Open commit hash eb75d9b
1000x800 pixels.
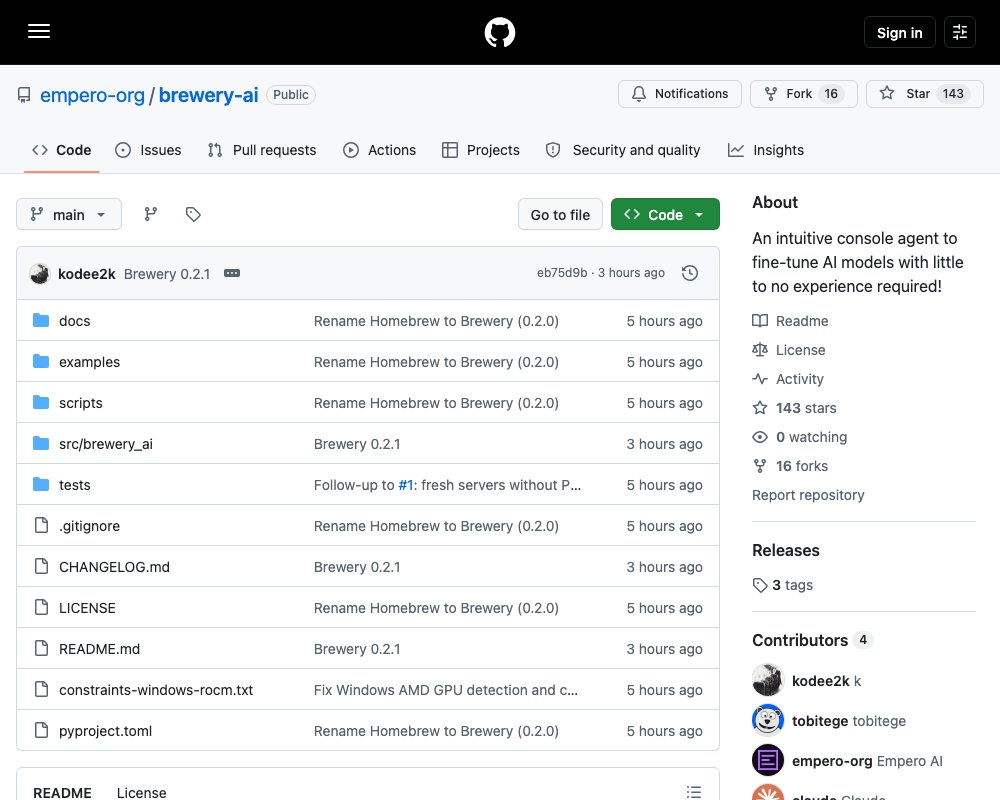[x=562, y=272]
